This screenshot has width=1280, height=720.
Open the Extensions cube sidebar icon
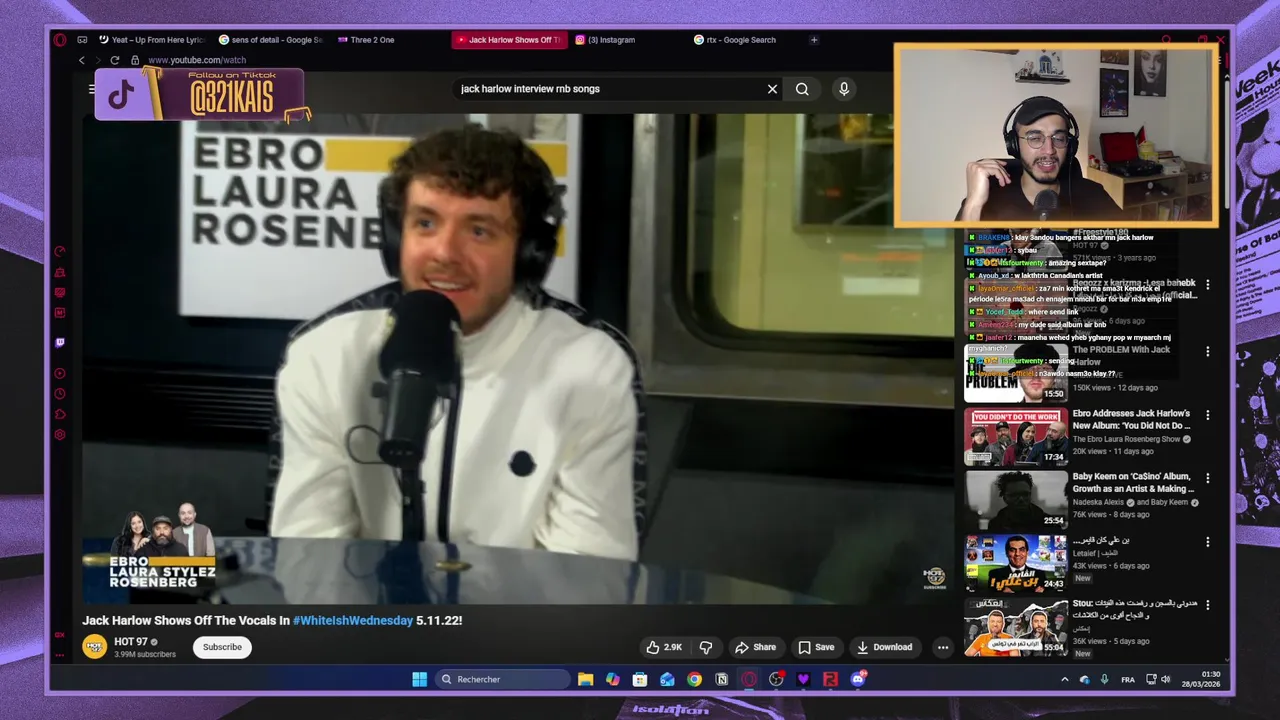tap(60, 414)
